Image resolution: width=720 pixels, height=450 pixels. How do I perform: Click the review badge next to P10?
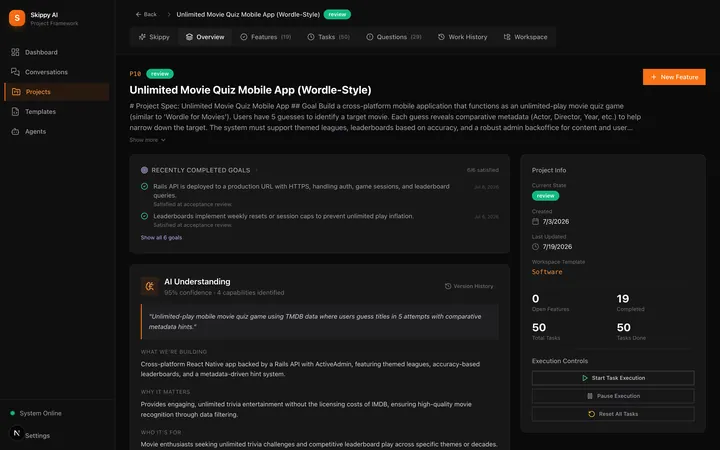pyautogui.click(x=160, y=73)
